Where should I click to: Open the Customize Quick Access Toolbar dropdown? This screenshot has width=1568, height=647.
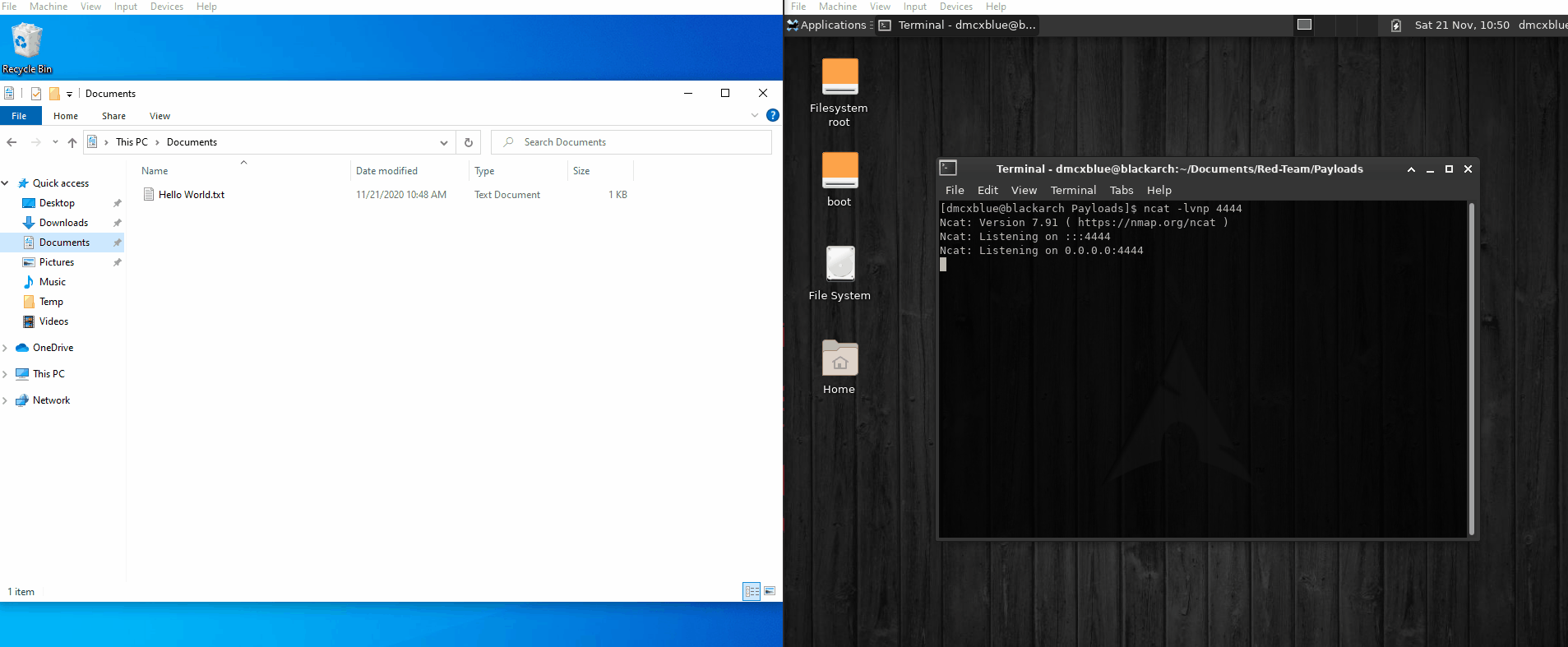70,95
